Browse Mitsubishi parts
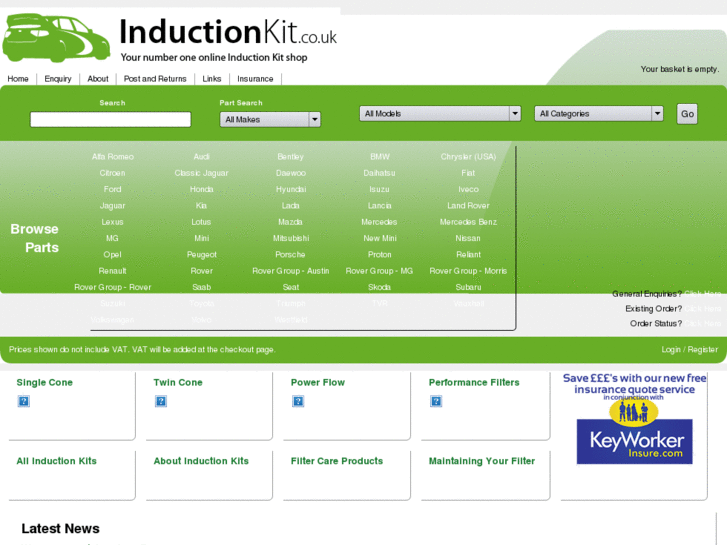Viewport: 727px width, 545px height. tap(291, 238)
